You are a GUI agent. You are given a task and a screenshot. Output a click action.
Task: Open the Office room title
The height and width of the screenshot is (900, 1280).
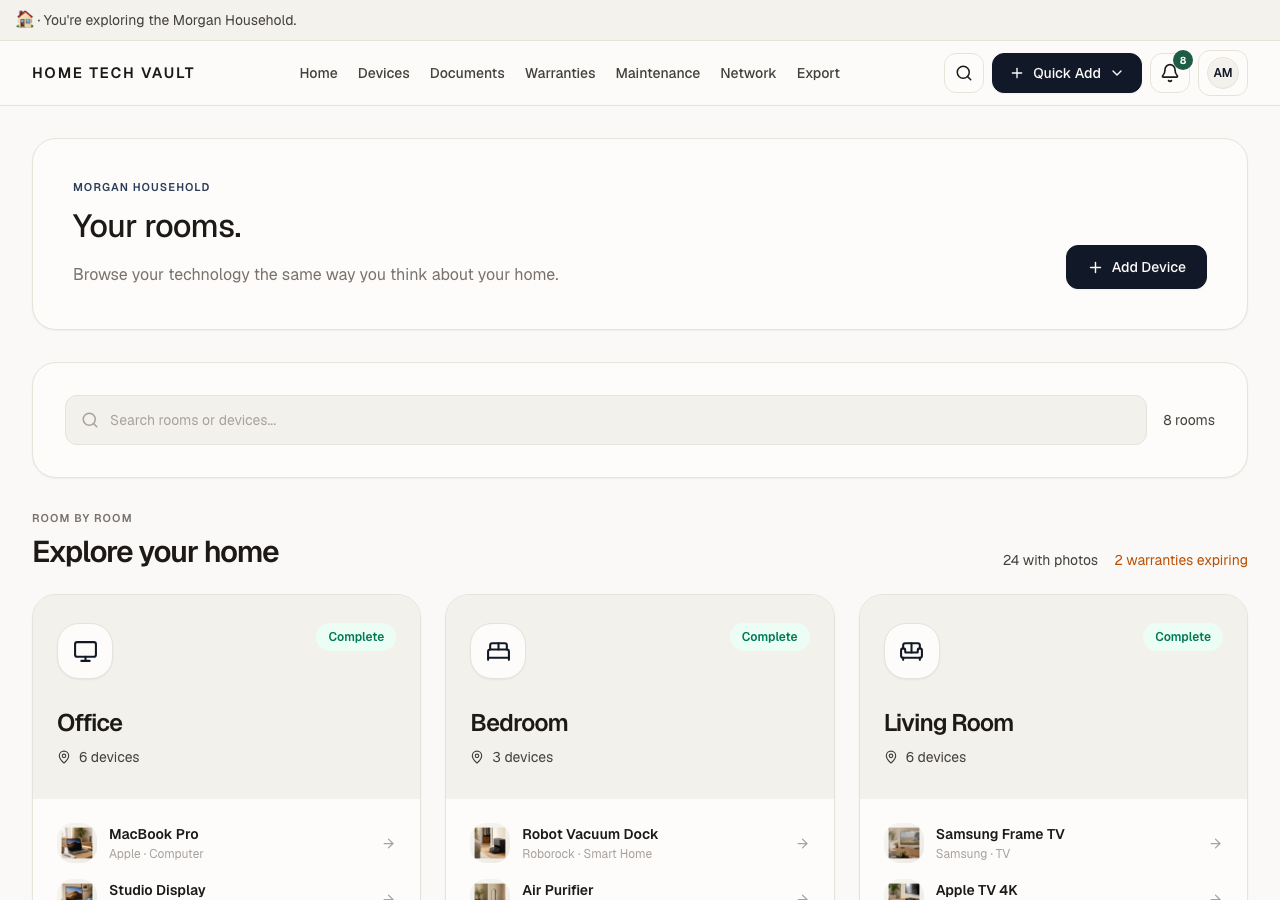coord(90,723)
